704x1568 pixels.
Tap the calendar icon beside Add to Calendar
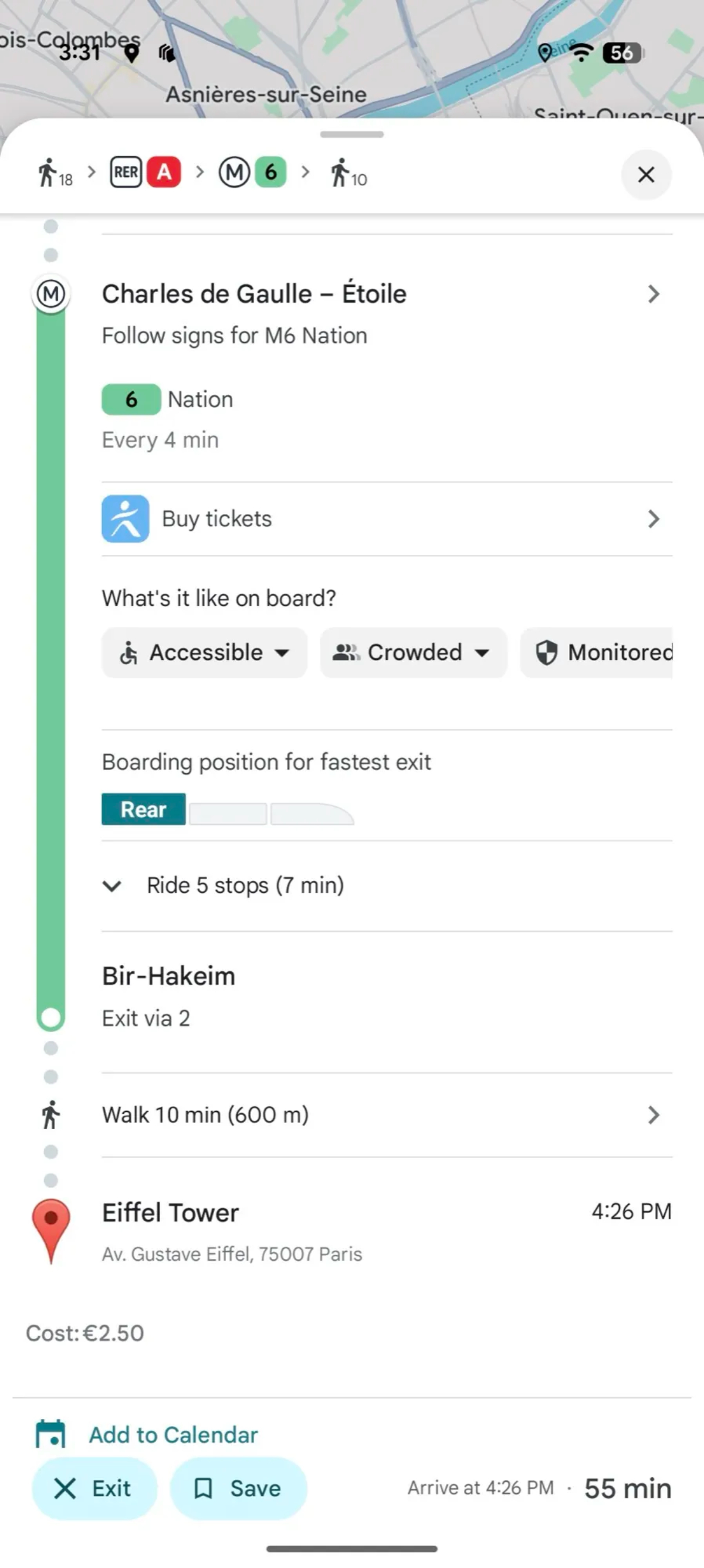coord(50,1435)
